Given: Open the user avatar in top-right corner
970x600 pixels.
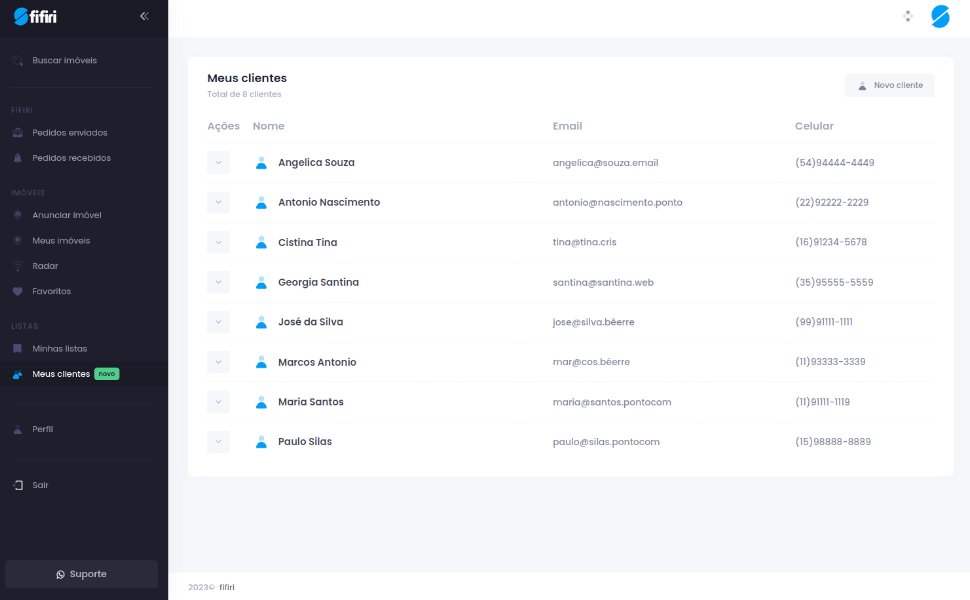Looking at the screenshot, I should (x=939, y=16).
